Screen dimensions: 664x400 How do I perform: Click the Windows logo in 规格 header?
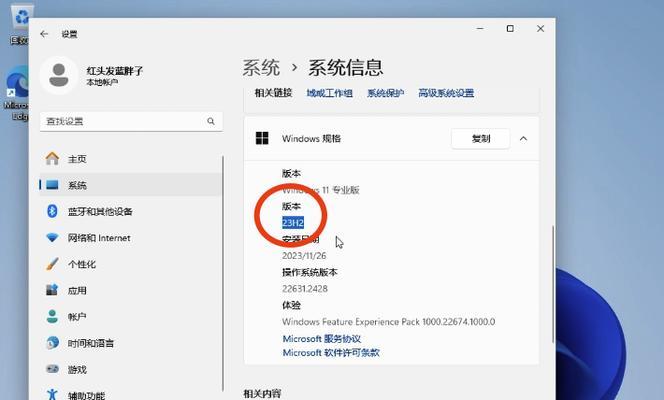click(262, 138)
